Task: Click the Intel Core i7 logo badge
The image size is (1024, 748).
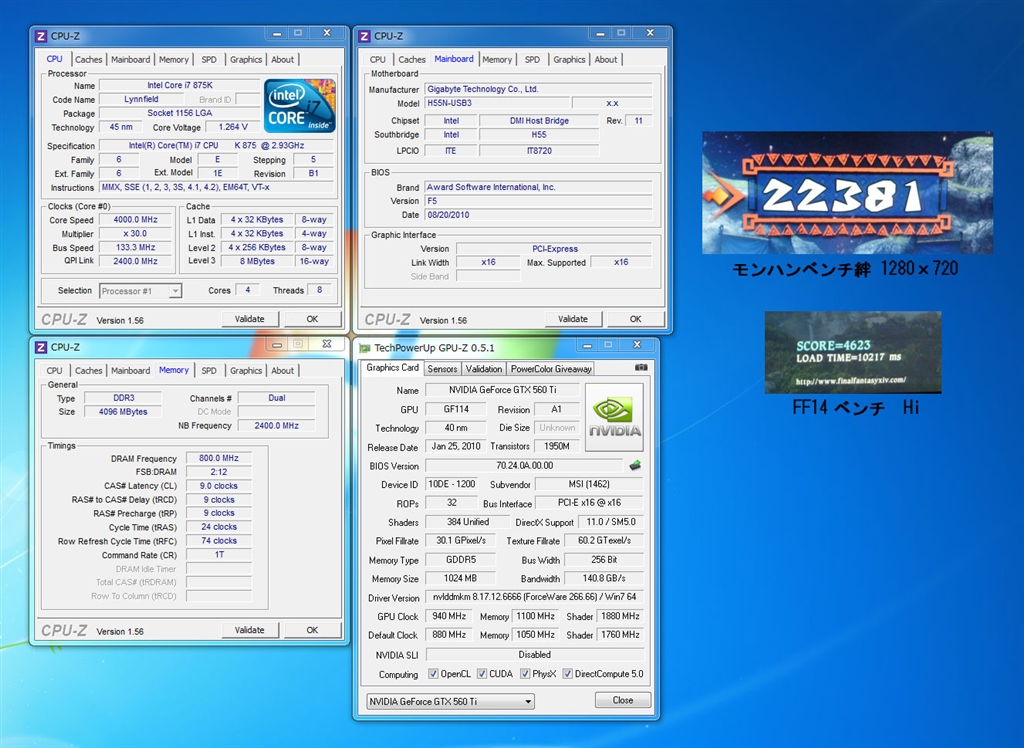Action: [300, 106]
